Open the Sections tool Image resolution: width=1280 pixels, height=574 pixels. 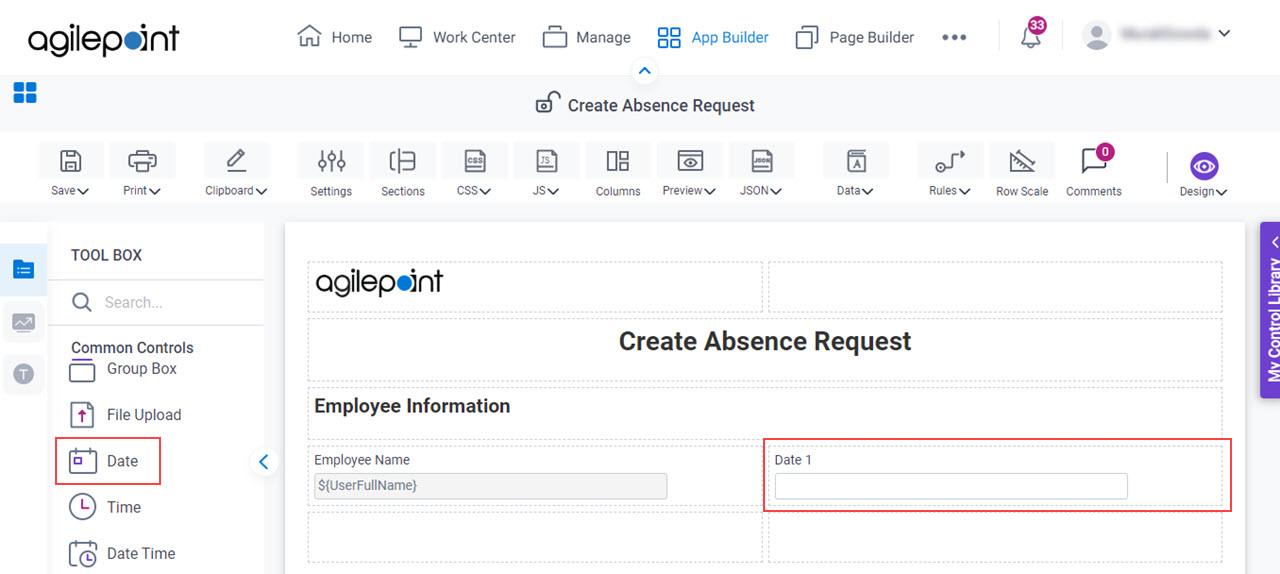coord(403,171)
